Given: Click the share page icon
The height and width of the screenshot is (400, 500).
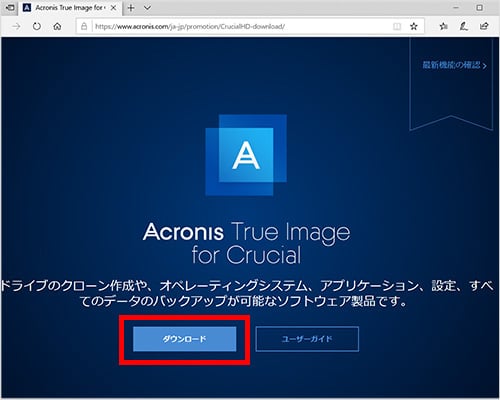Looking at the screenshot, I should click(484, 26).
